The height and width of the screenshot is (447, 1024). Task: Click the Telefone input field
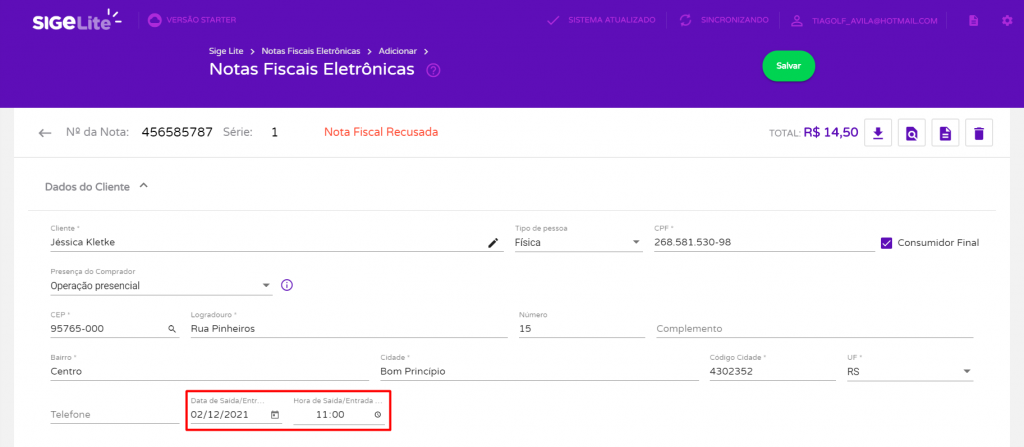(x=114, y=414)
